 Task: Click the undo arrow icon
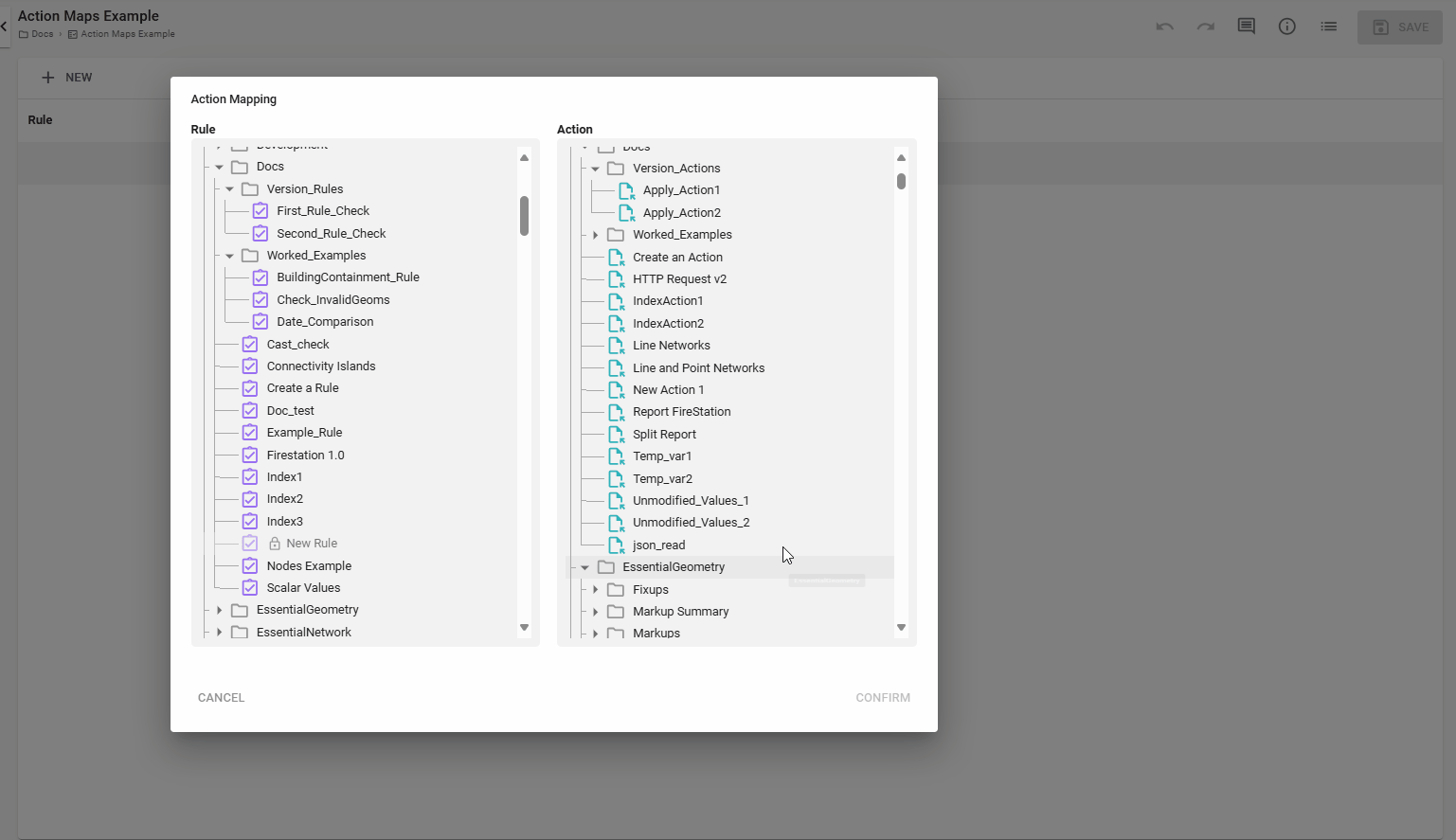[1164, 27]
